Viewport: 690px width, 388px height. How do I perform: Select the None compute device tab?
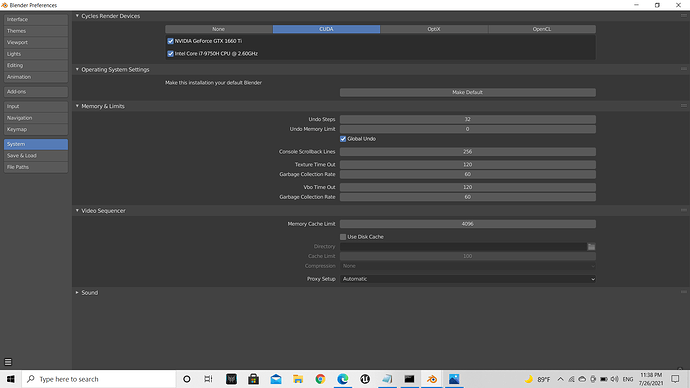219,29
